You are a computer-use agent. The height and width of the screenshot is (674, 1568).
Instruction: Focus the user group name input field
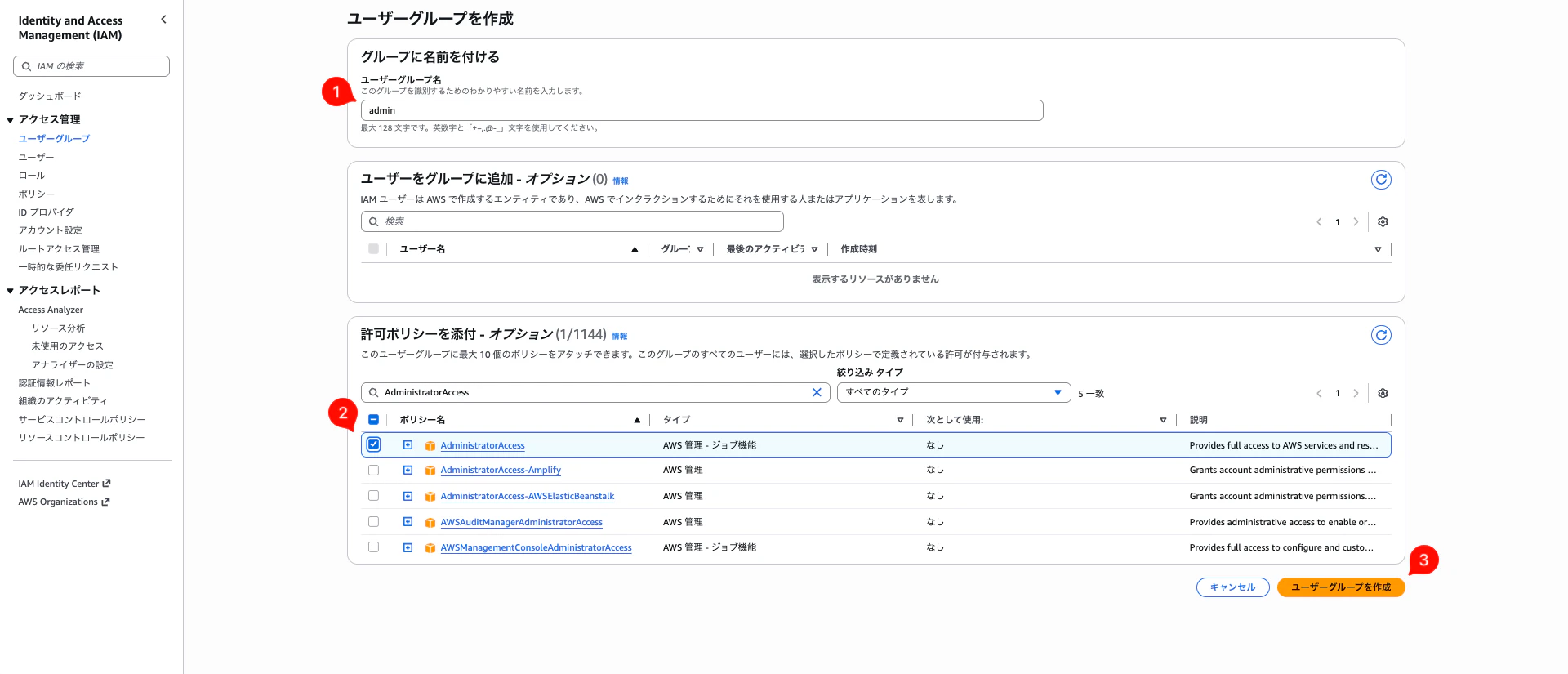click(702, 110)
